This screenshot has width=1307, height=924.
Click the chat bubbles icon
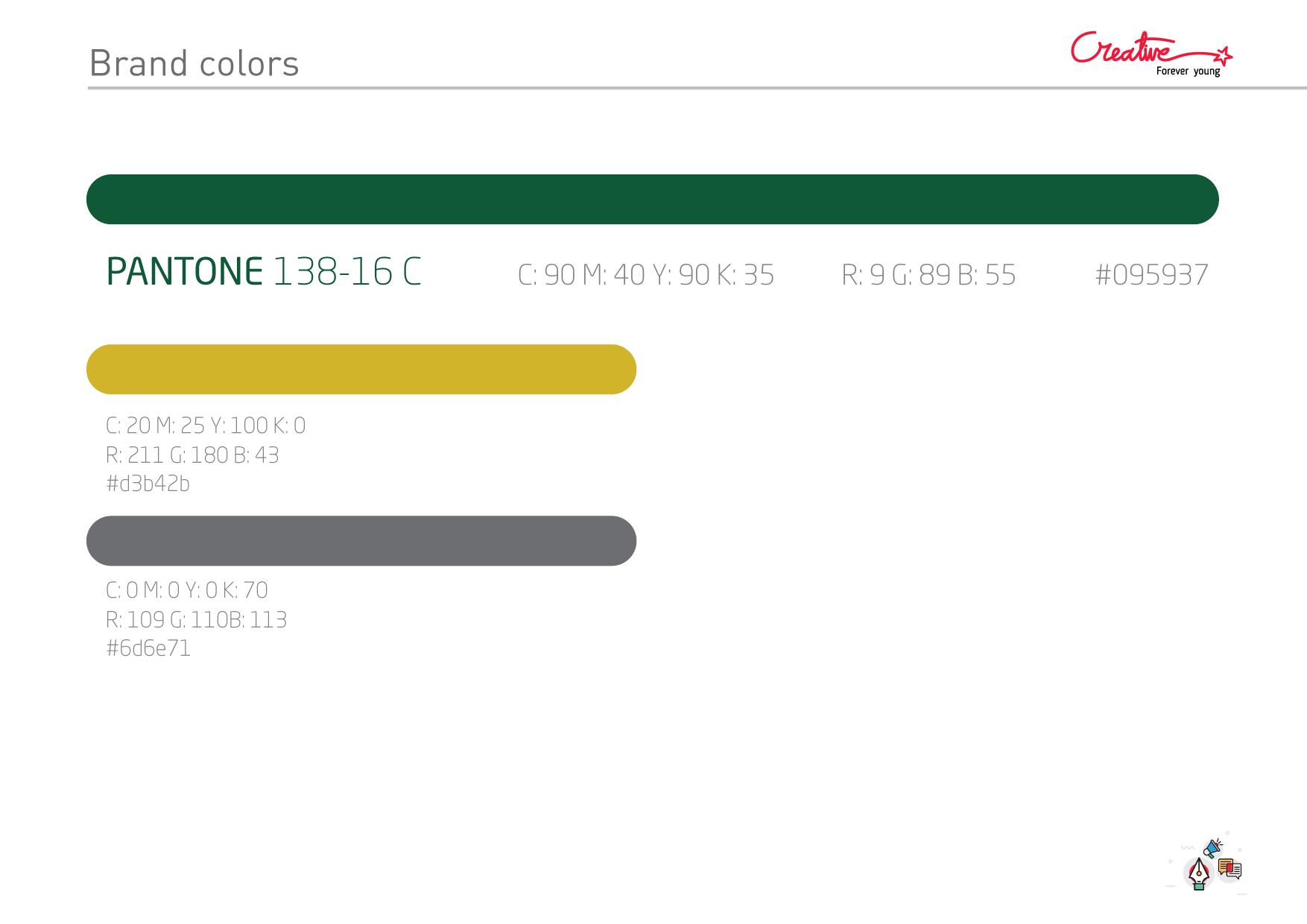tap(1230, 869)
